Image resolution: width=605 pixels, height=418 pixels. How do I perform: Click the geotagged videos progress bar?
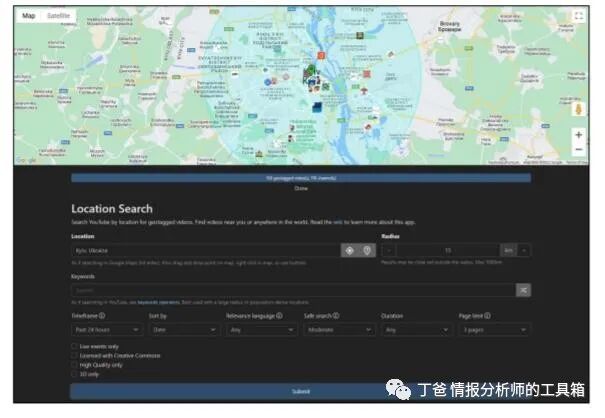301,178
